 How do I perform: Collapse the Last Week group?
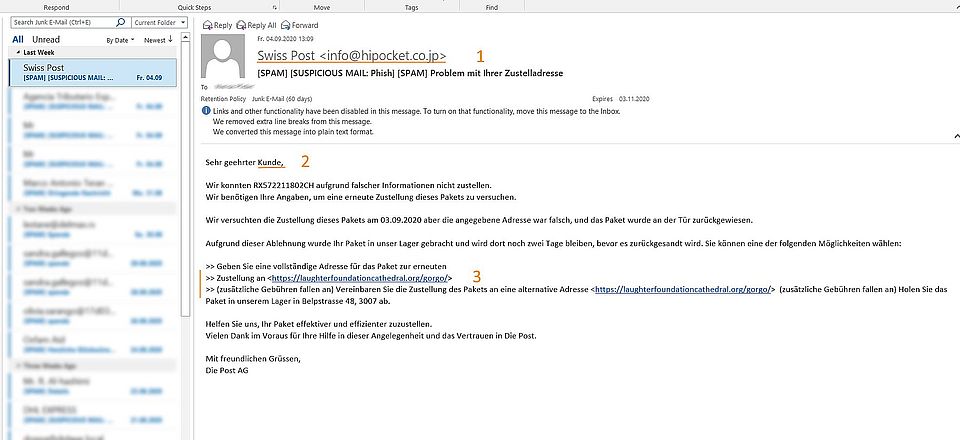(x=18, y=52)
